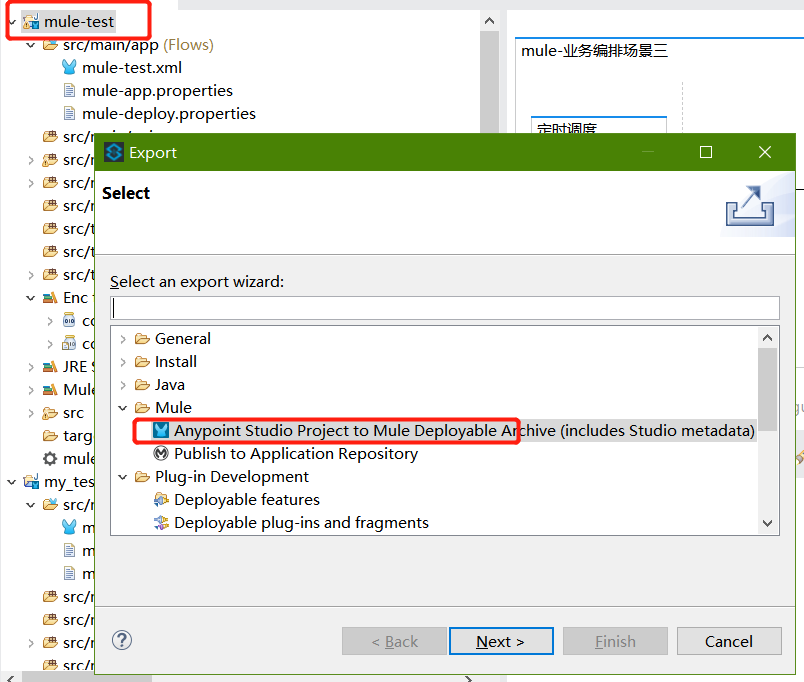This screenshot has height=682, width=804.
Task: Select the Java folder item
Action: (x=170, y=385)
